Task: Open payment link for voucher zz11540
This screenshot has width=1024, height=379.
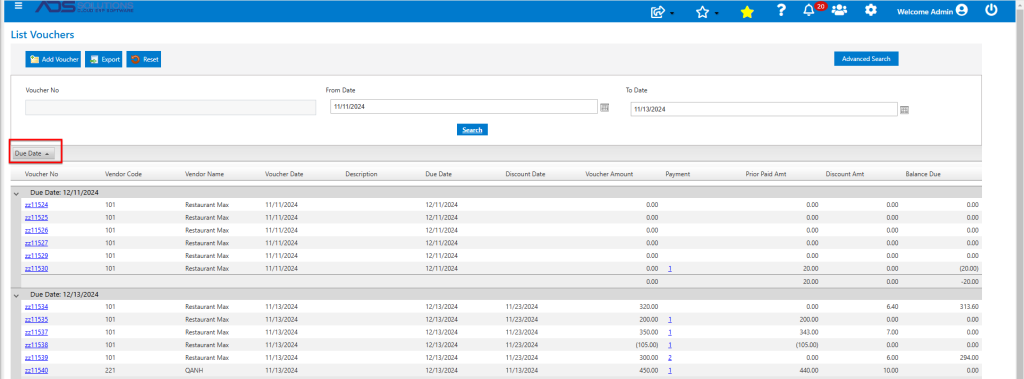Action: 669,371
